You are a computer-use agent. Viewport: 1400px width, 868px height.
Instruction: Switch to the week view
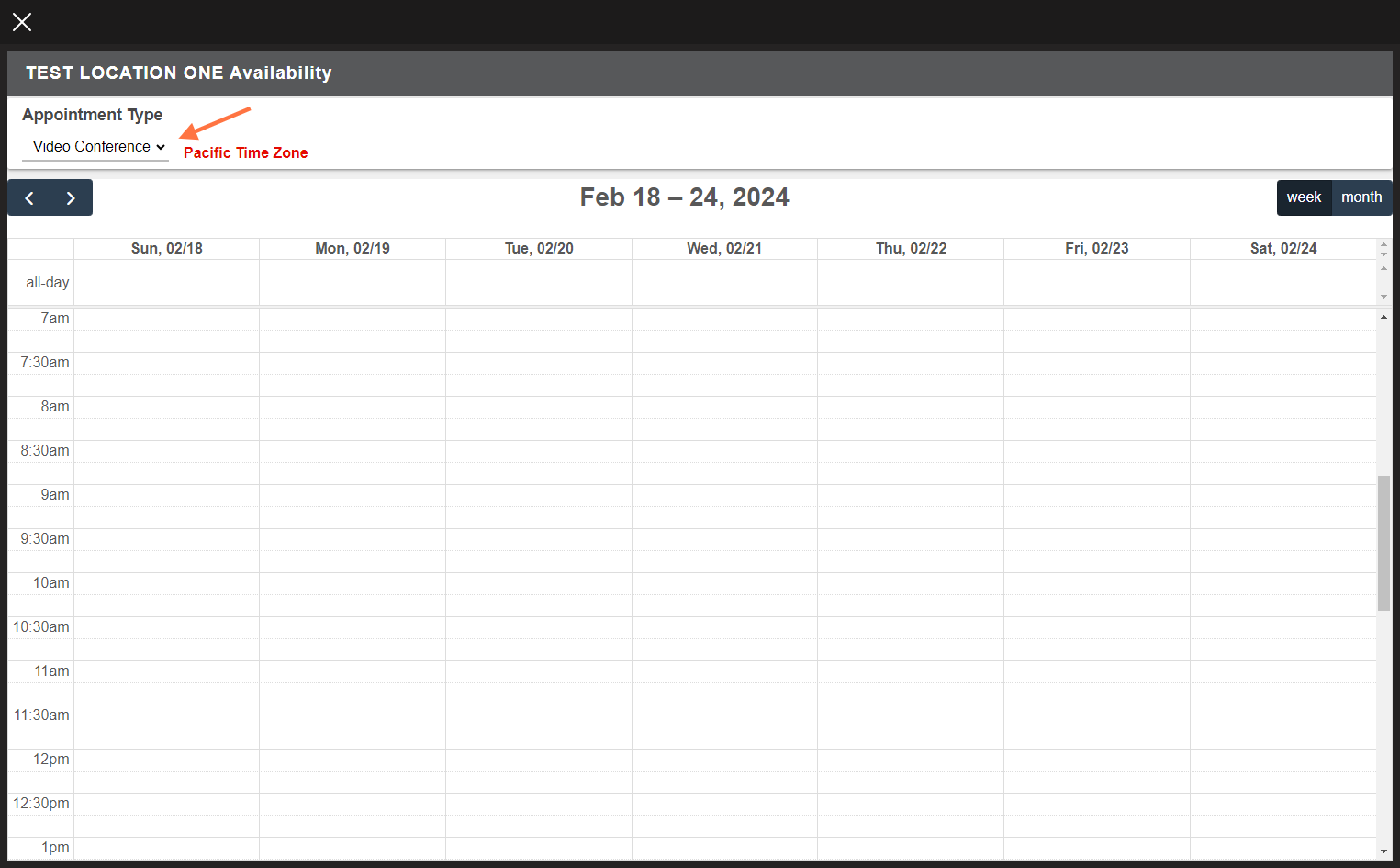point(1304,197)
